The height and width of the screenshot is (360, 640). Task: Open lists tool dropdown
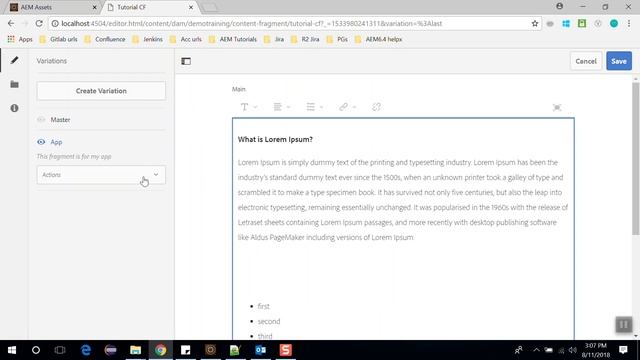point(315,107)
